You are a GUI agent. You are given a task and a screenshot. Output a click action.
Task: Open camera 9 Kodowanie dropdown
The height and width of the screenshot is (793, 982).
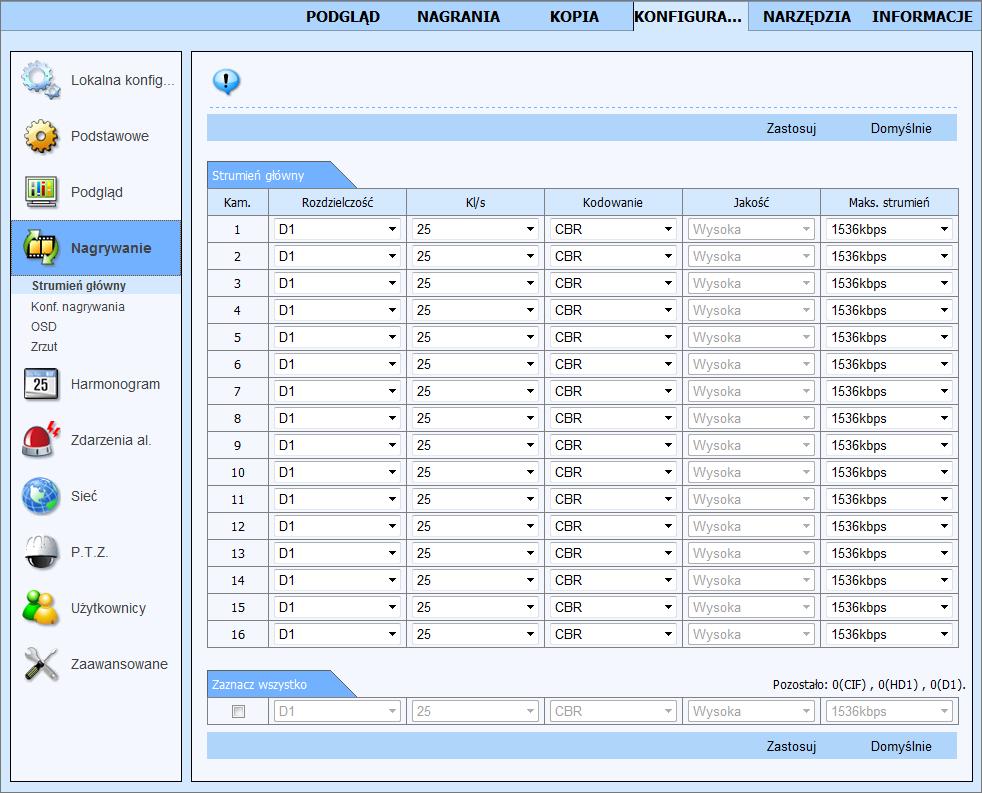613,445
